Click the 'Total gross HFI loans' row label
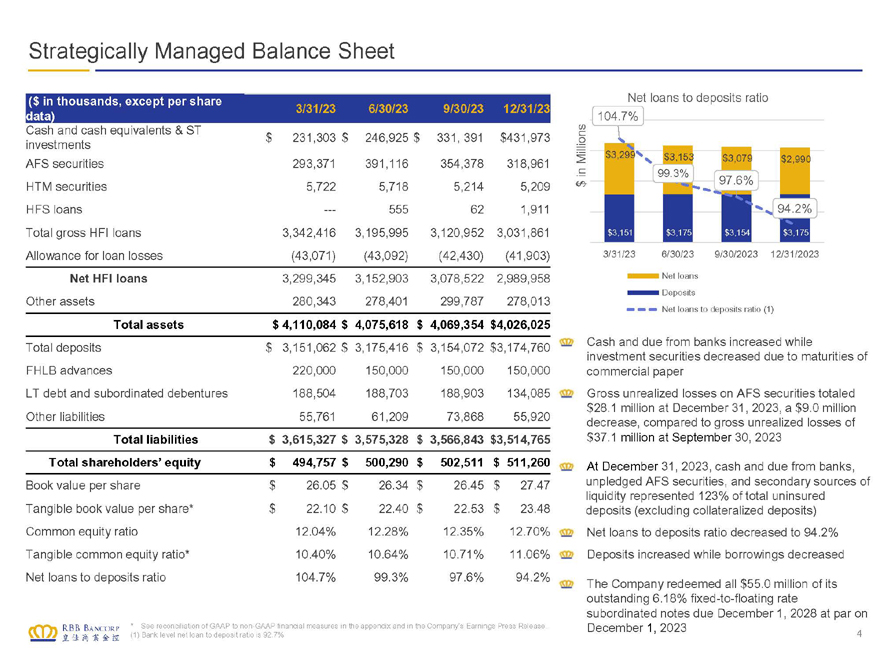This screenshot has height=660, width=880. [x=83, y=233]
